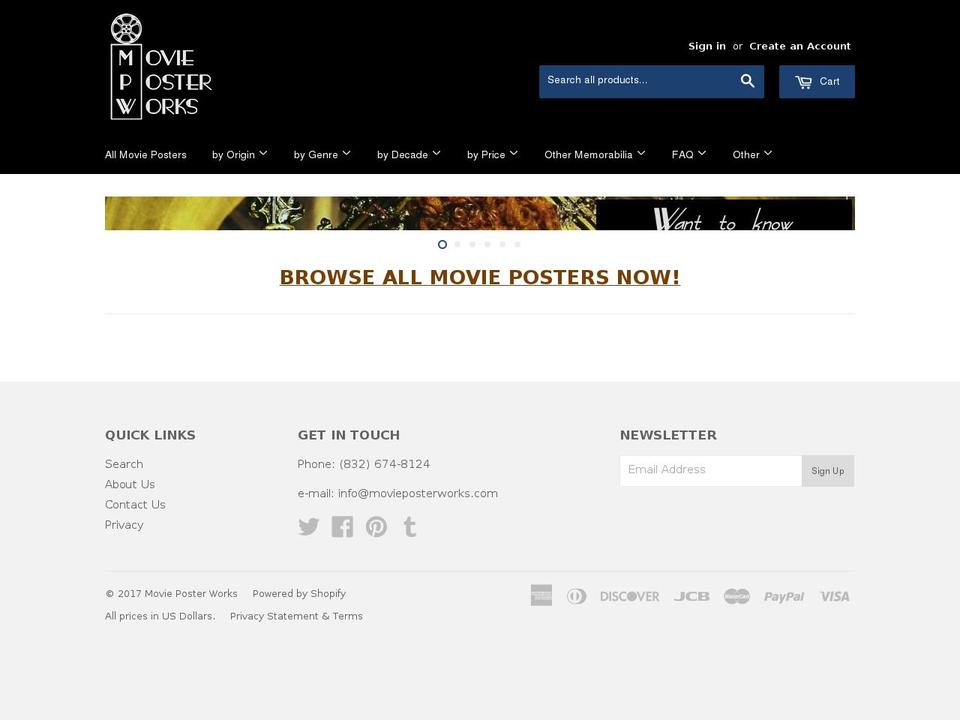Select the fourth slideshow dot
The width and height of the screenshot is (960, 720).
click(x=487, y=244)
